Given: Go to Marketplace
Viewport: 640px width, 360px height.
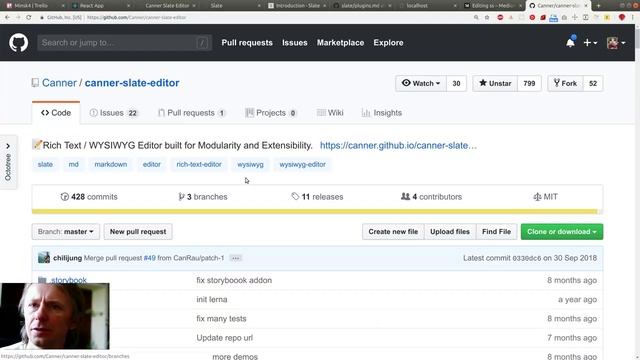Looking at the screenshot, I should (340, 42).
